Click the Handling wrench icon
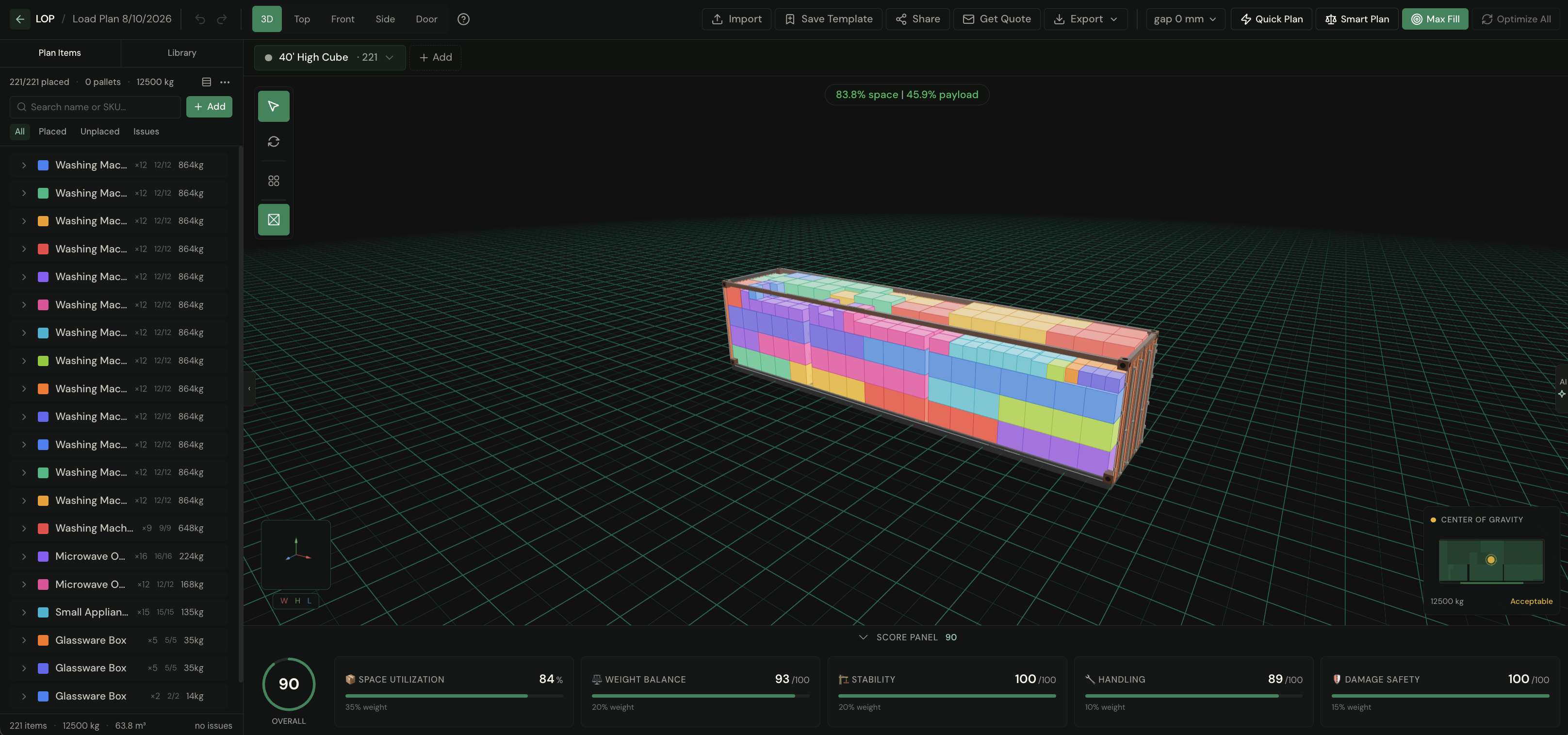The height and width of the screenshot is (735, 1568). (x=1090, y=679)
